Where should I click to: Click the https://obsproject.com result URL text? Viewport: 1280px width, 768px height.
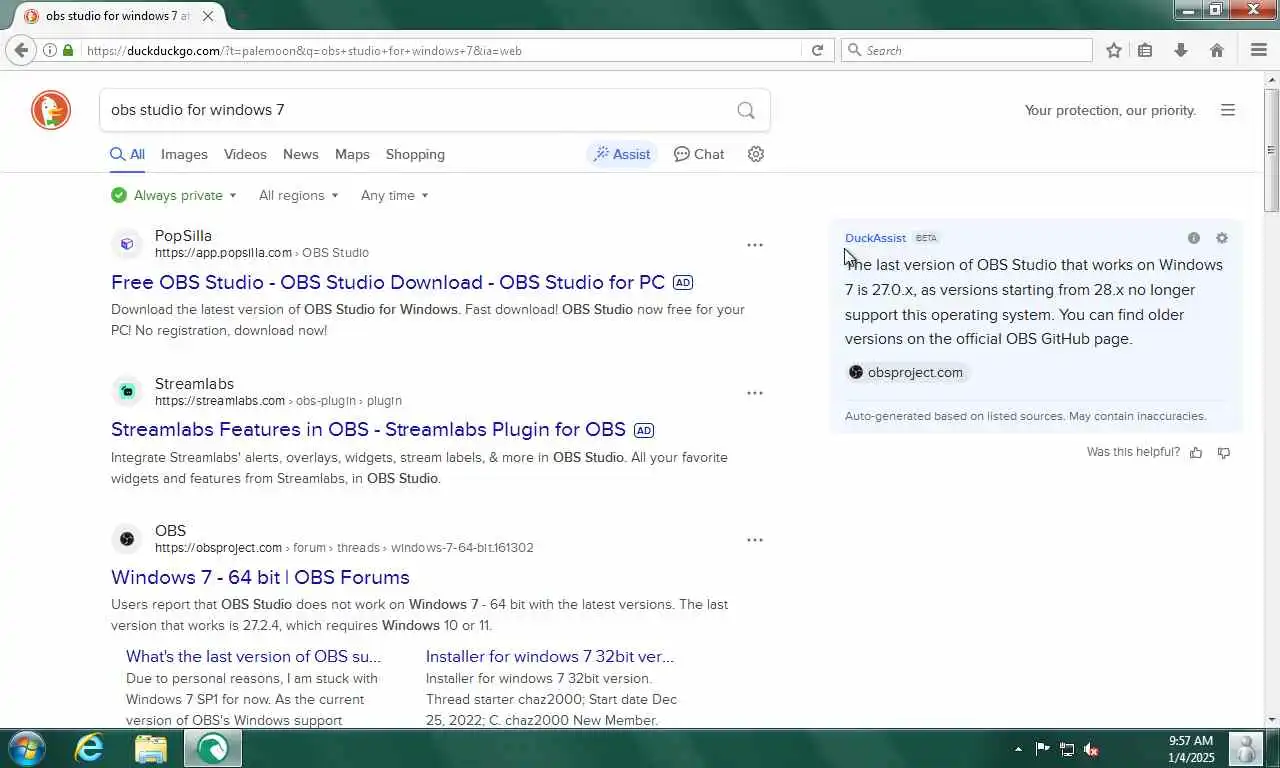[x=218, y=548]
